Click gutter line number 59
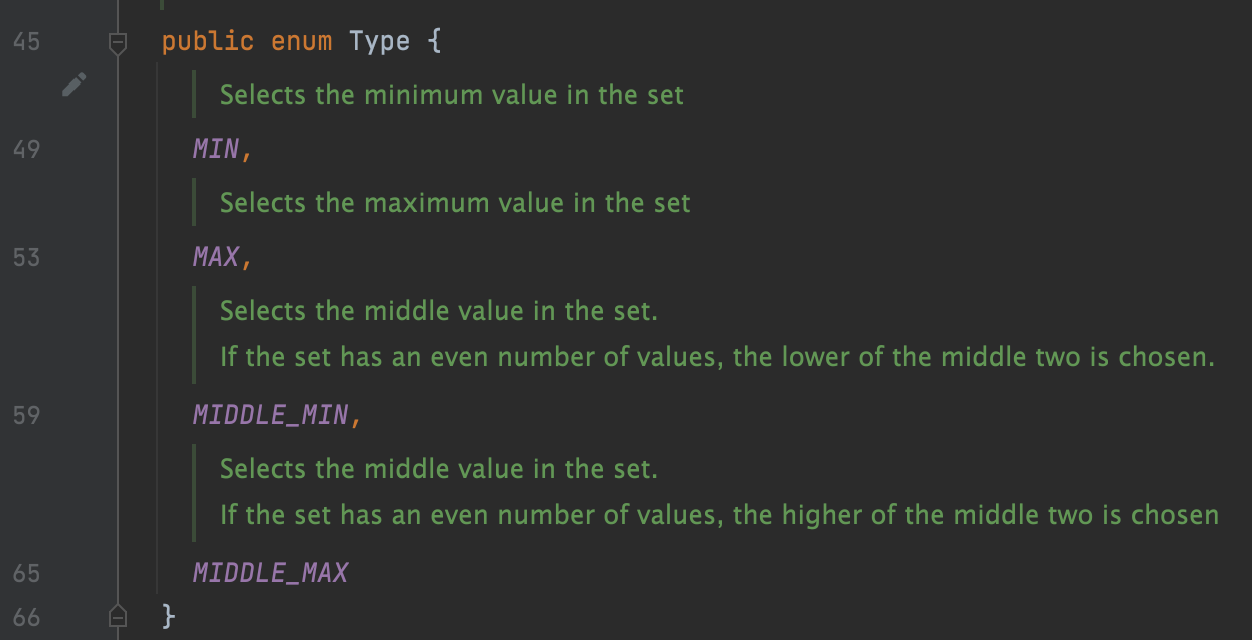 tap(27, 415)
